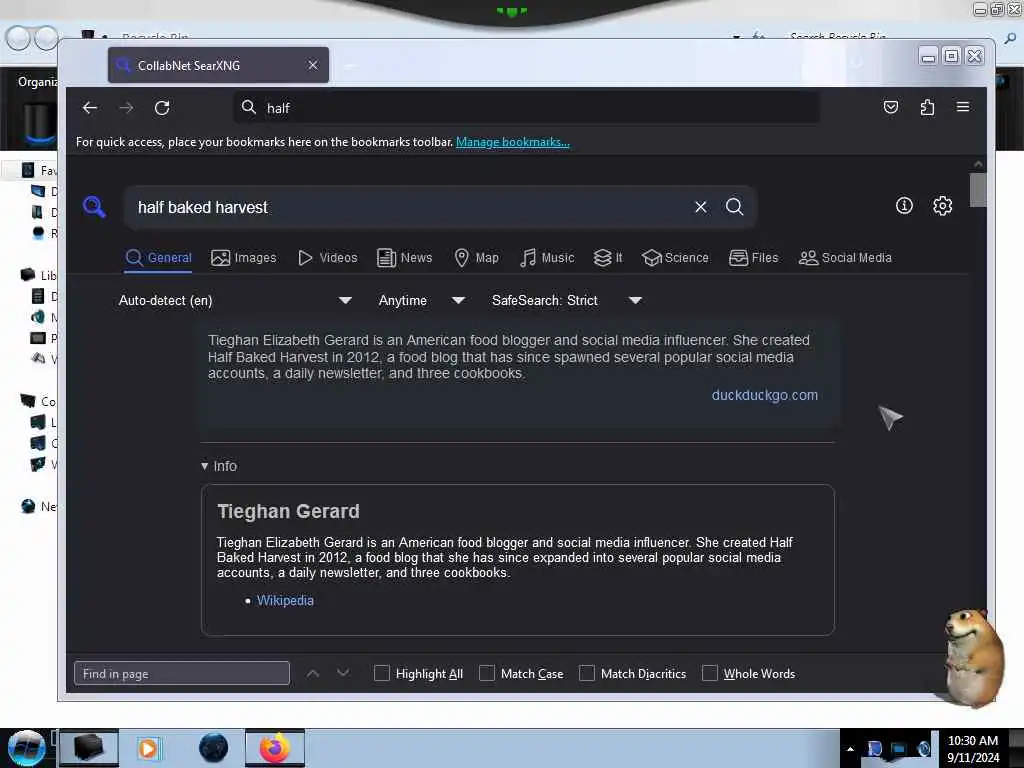
Task: Open the Extensions puzzle icon
Action: (x=927, y=107)
